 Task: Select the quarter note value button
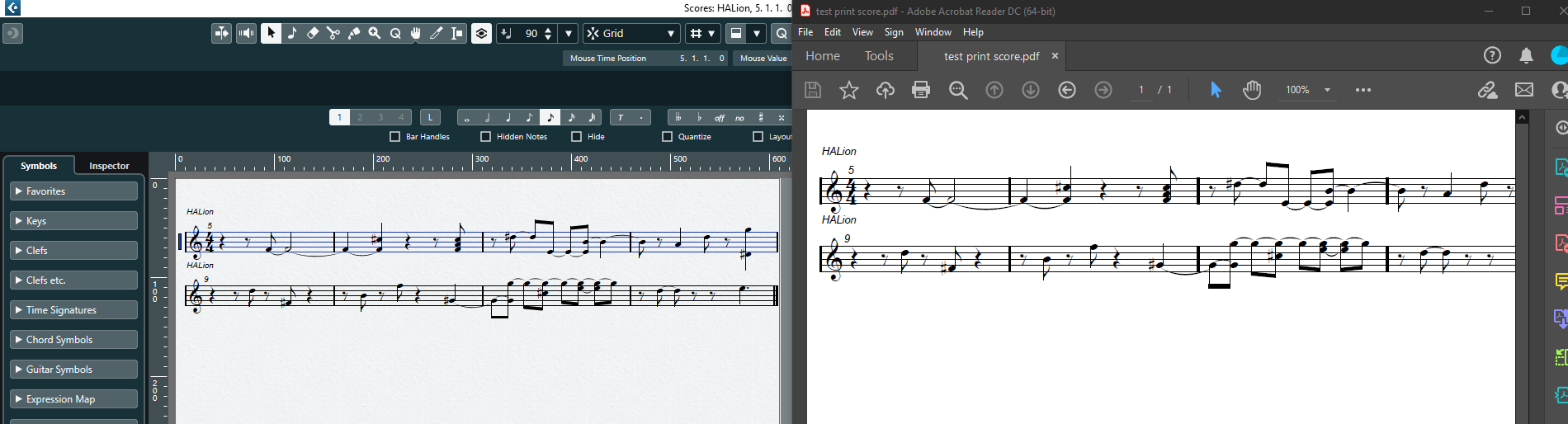[508, 117]
